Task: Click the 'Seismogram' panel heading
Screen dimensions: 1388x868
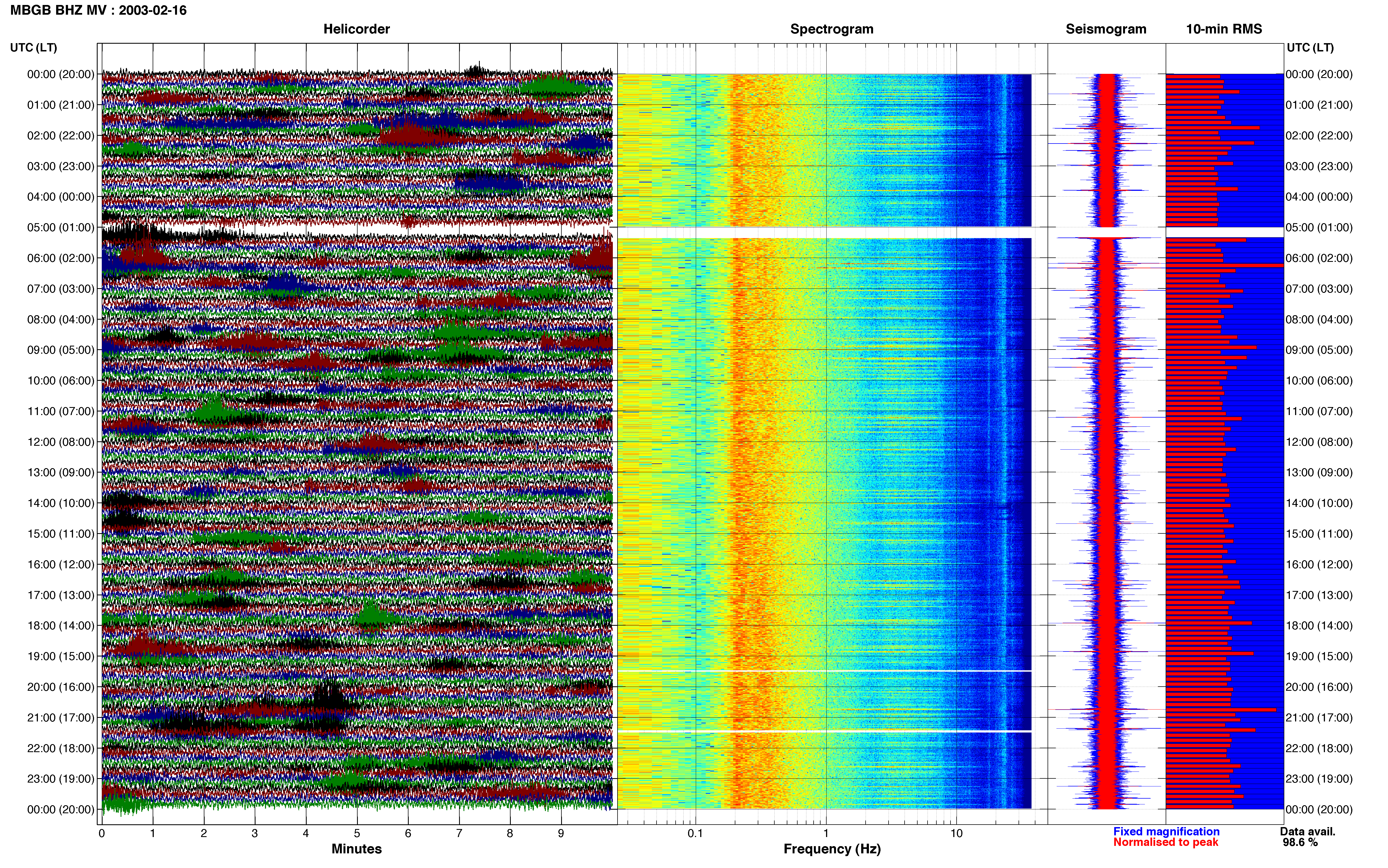Action: (1106, 29)
